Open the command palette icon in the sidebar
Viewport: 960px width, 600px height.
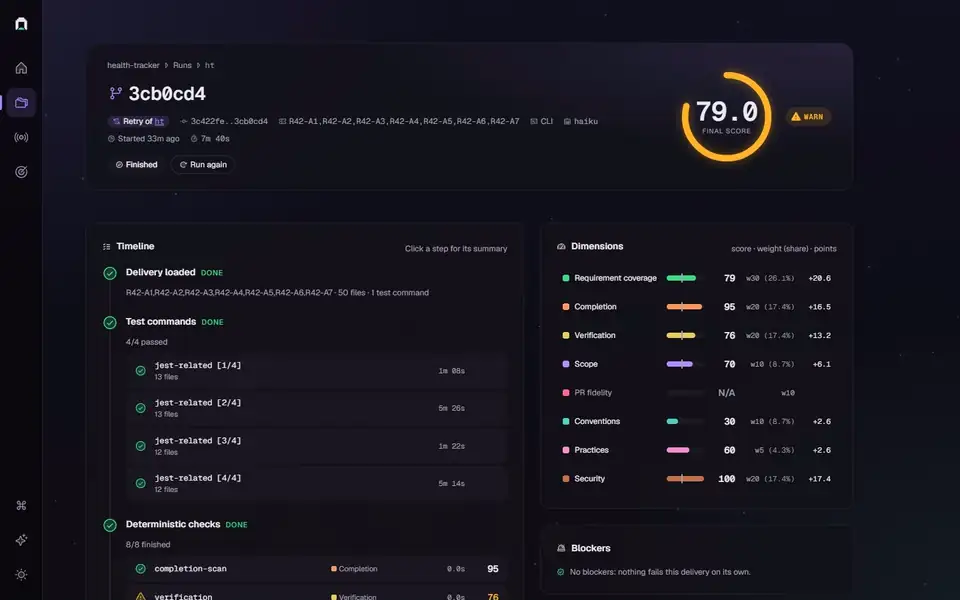(x=21, y=505)
